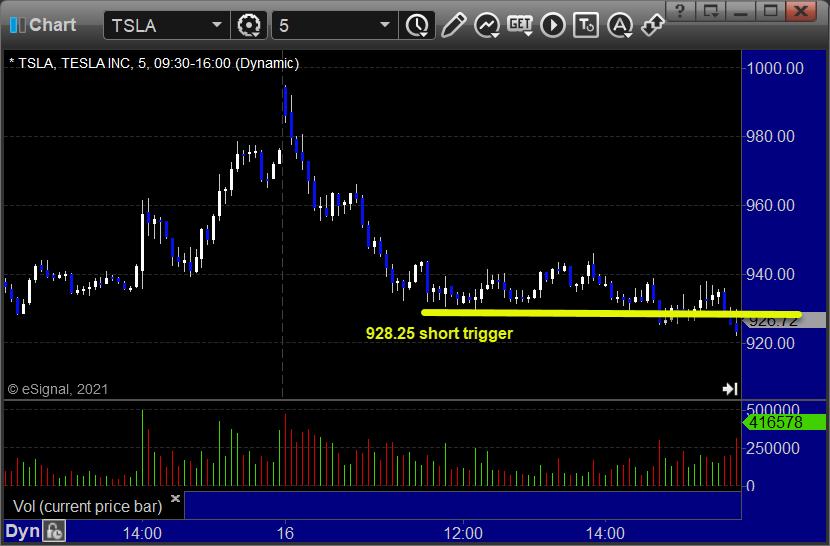Viewport: 830px width, 546px height.
Task: Click the window link arrows icon
Action: (653, 24)
